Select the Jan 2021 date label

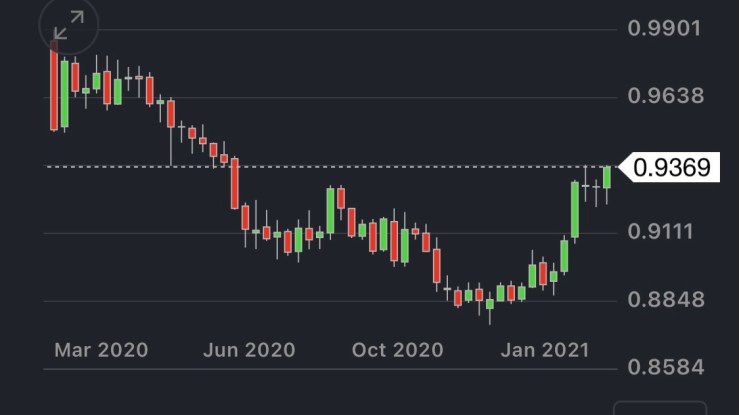coord(544,350)
